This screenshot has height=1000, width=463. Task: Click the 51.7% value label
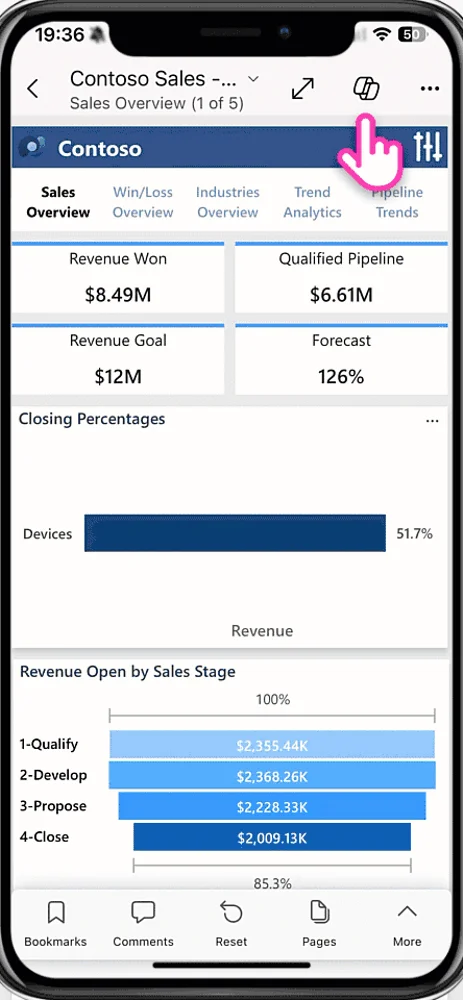(x=415, y=534)
